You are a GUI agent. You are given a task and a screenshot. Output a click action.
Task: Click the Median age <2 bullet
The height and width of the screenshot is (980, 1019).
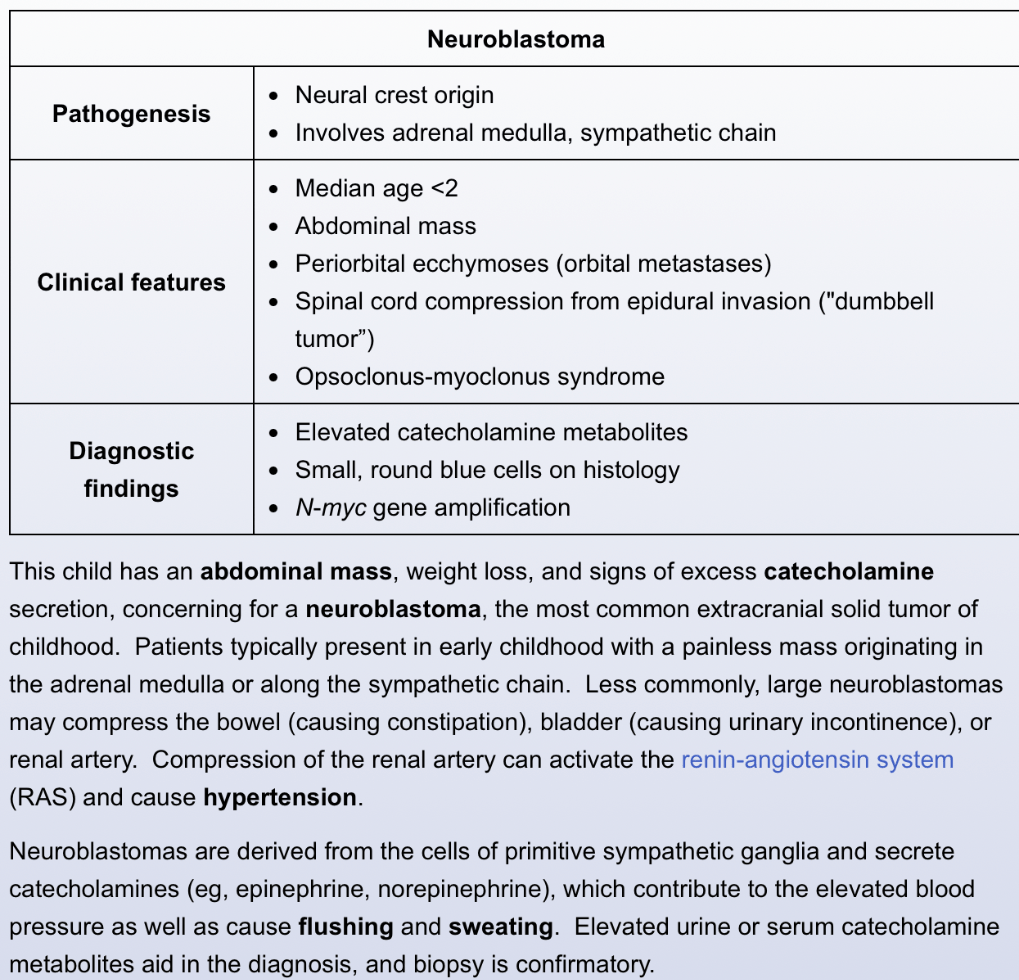376,188
